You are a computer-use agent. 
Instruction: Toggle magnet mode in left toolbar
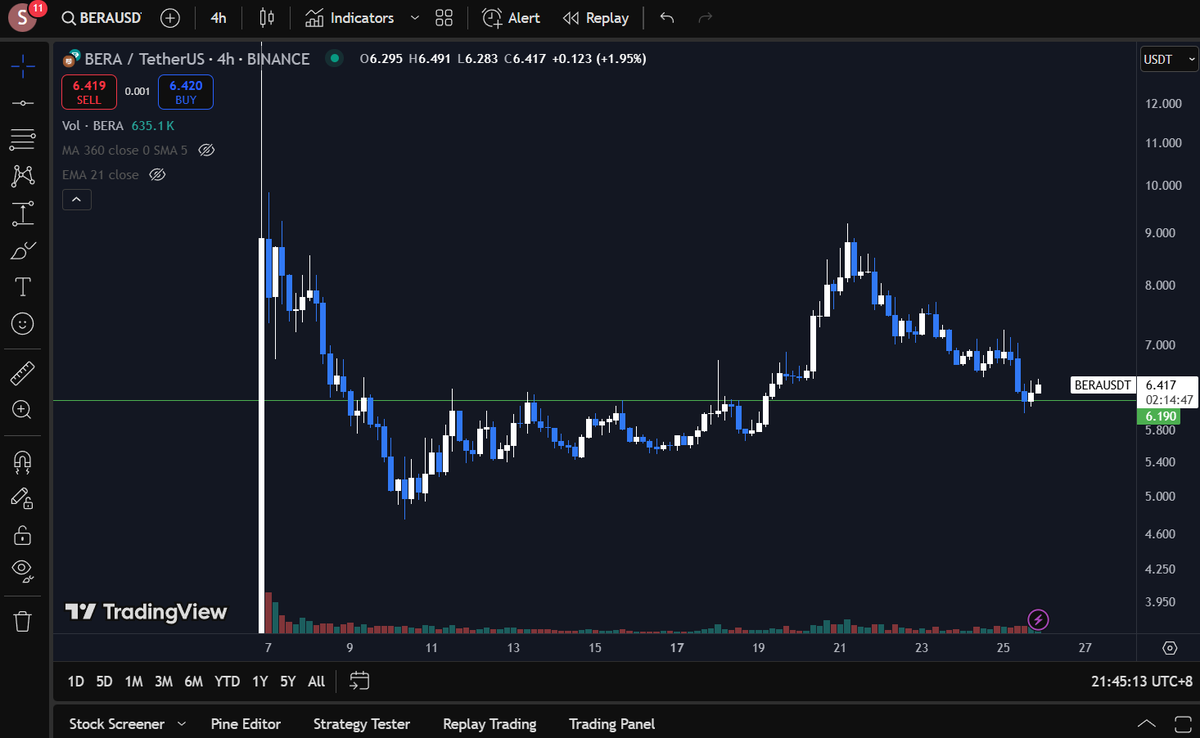[22, 461]
